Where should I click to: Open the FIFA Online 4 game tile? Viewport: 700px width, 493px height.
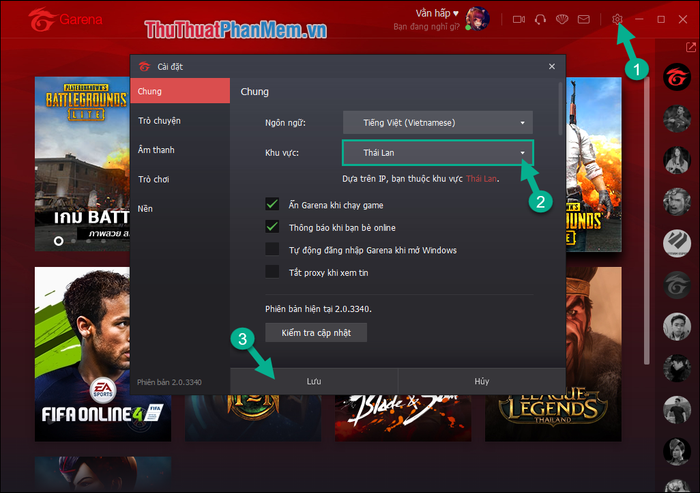[x=83, y=354]
